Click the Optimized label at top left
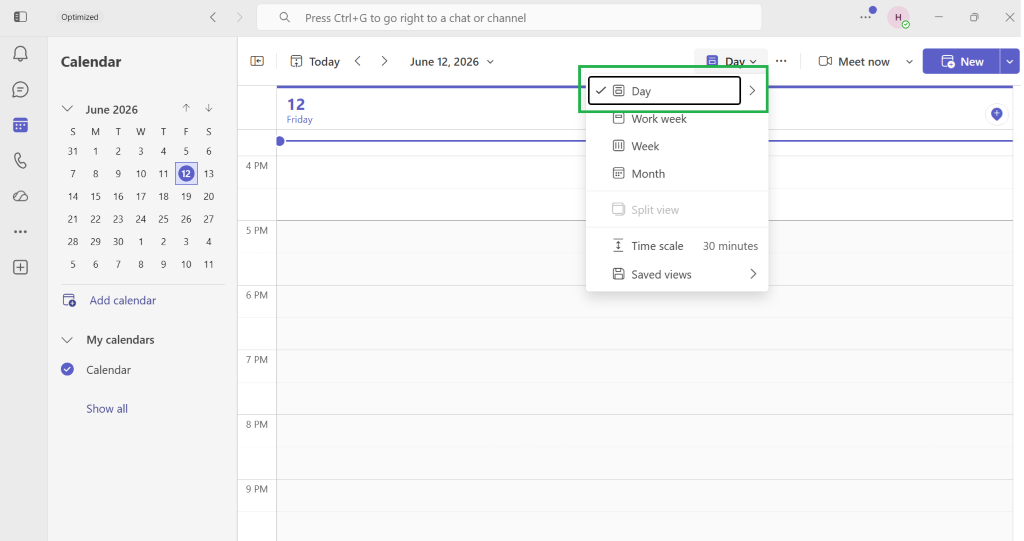Image resolution: width=1024 pixels, height=541 pixels. (x=80, y=17)
